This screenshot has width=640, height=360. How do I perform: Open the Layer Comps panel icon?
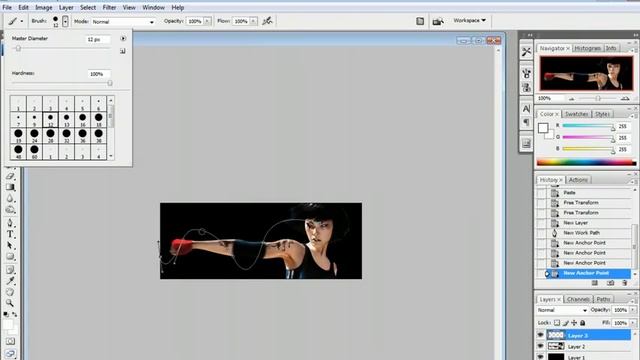(x=526, y=144)
